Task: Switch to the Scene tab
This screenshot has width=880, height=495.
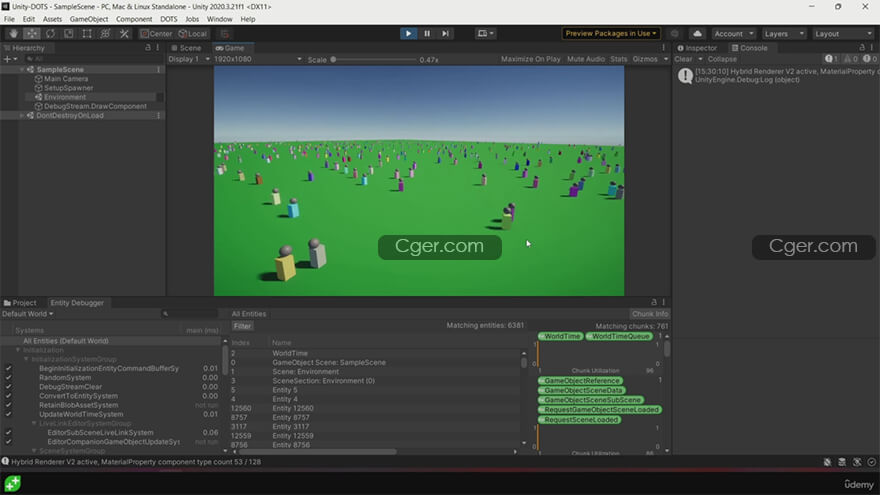Action: 187,48
